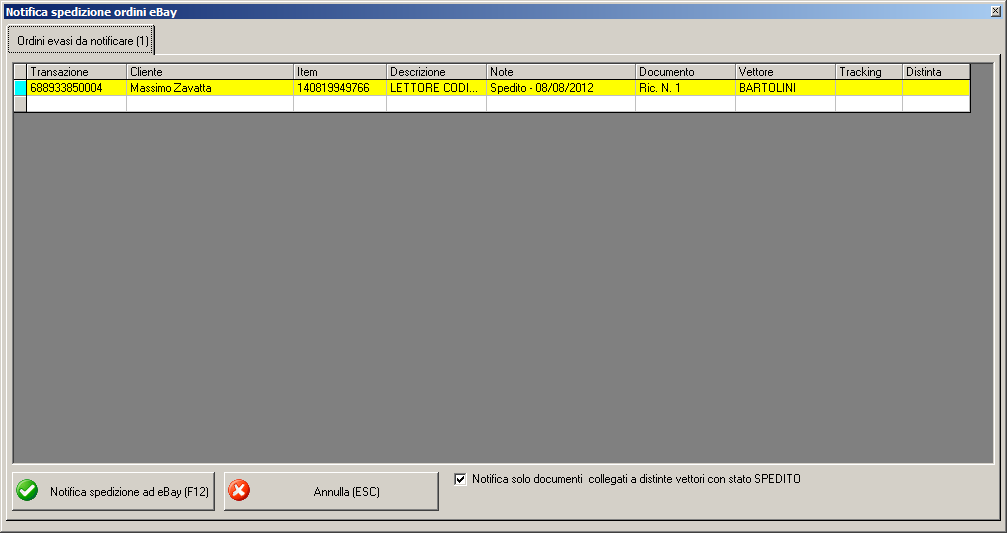
Task: Close the Notifica spedizione ordini eBay window
Action: tap(995, 11)
